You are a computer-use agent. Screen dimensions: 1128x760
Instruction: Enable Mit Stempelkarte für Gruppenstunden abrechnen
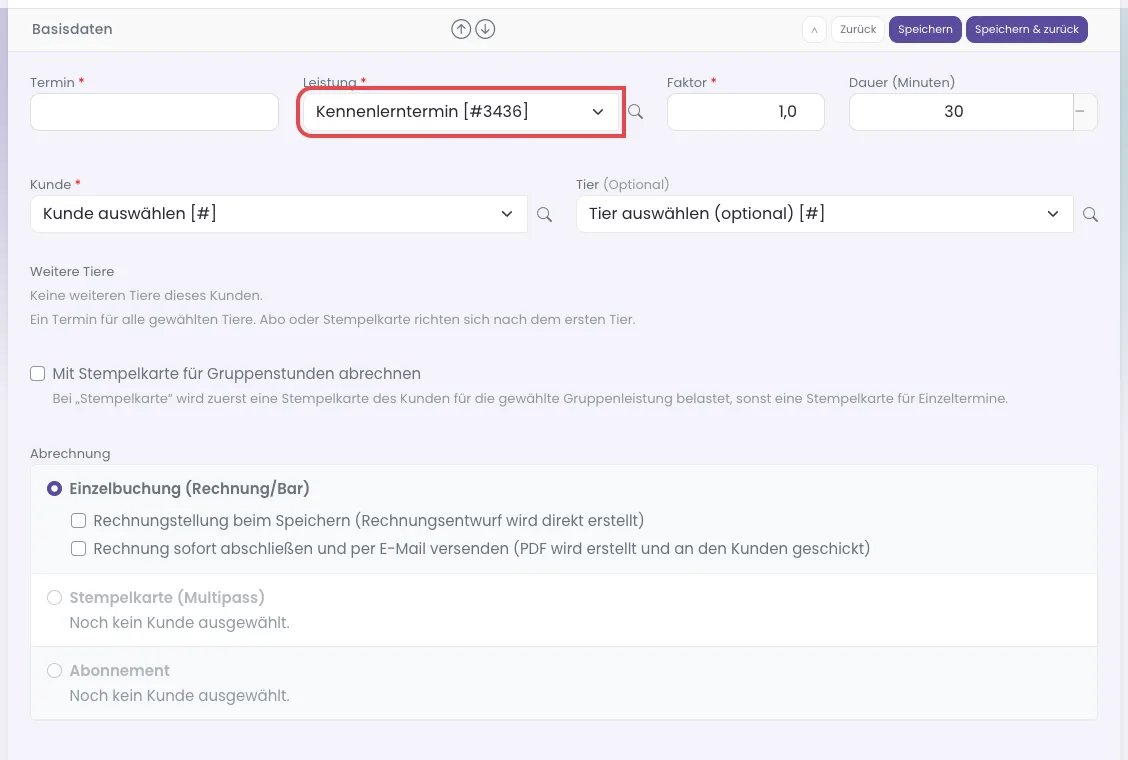[37, 374]
